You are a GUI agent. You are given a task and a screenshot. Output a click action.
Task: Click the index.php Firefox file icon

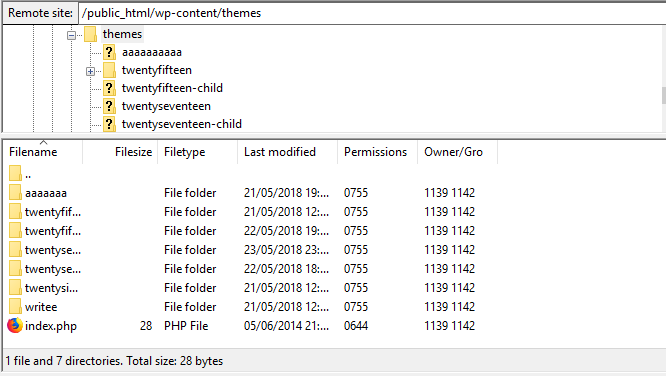click(x=15, y=326)
